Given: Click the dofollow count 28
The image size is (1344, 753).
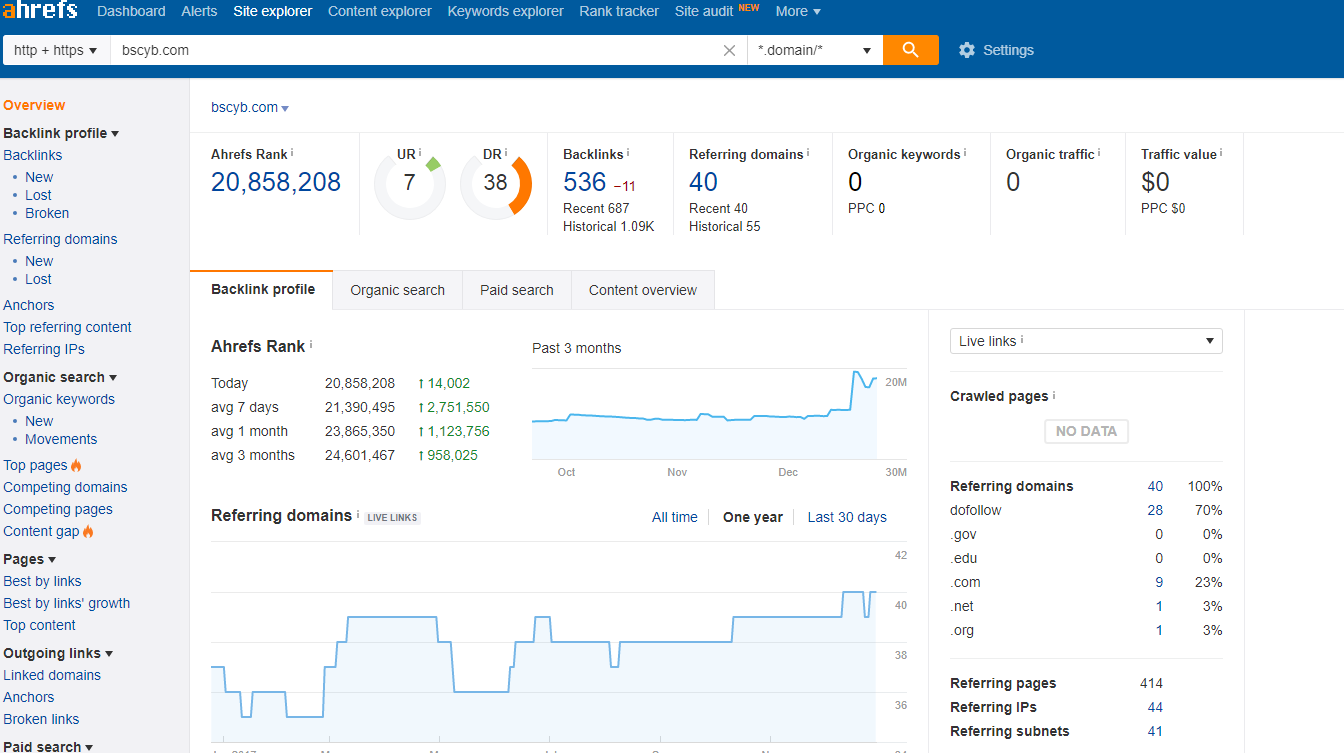Looking at the screenshot, I should (1155, 510).
